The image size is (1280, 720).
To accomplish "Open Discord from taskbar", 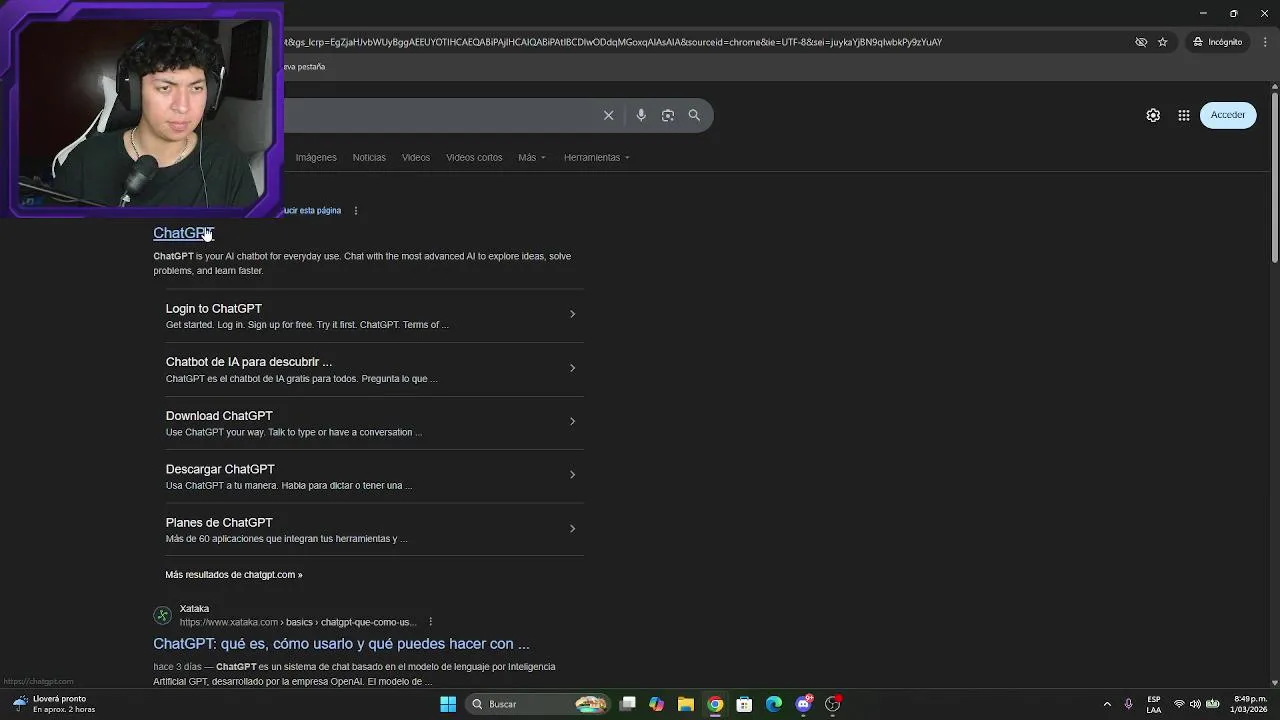I will pyautogui.click(x=804, y=704).
